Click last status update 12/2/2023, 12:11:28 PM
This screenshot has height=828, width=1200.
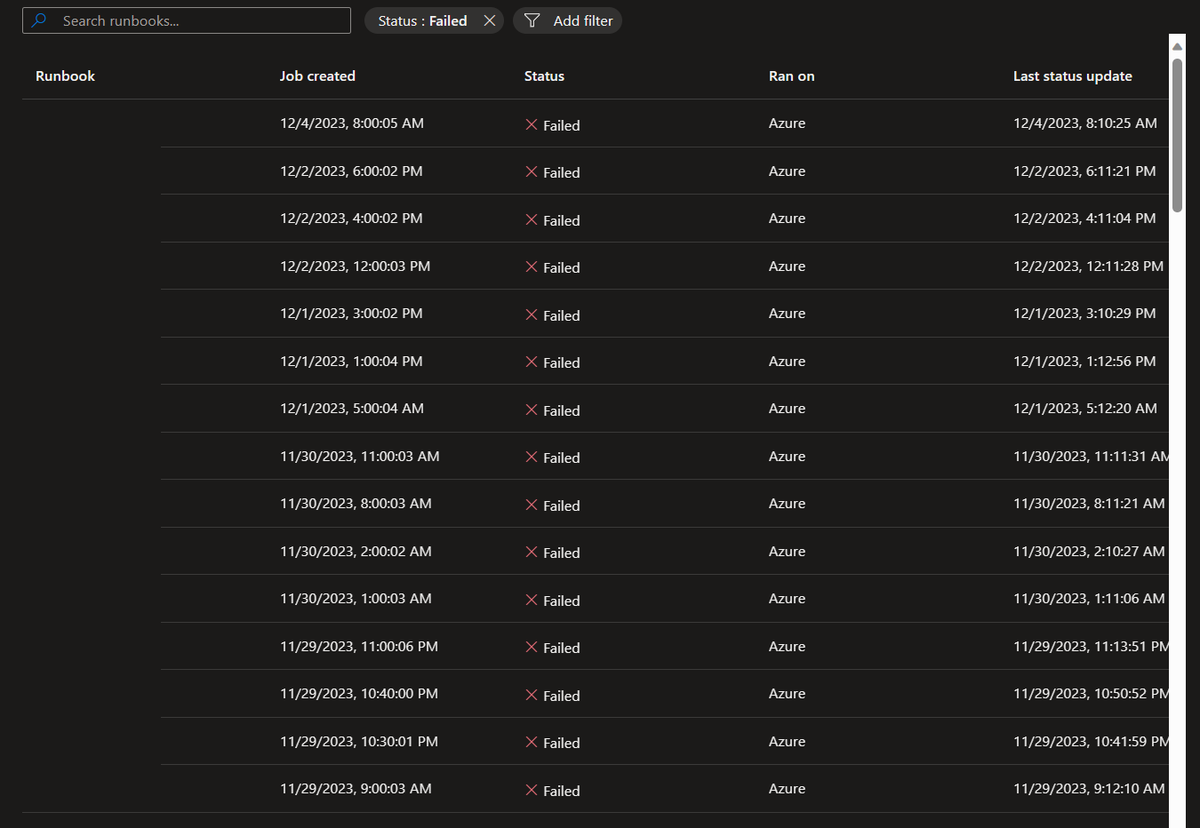(x=1088, y=266)
